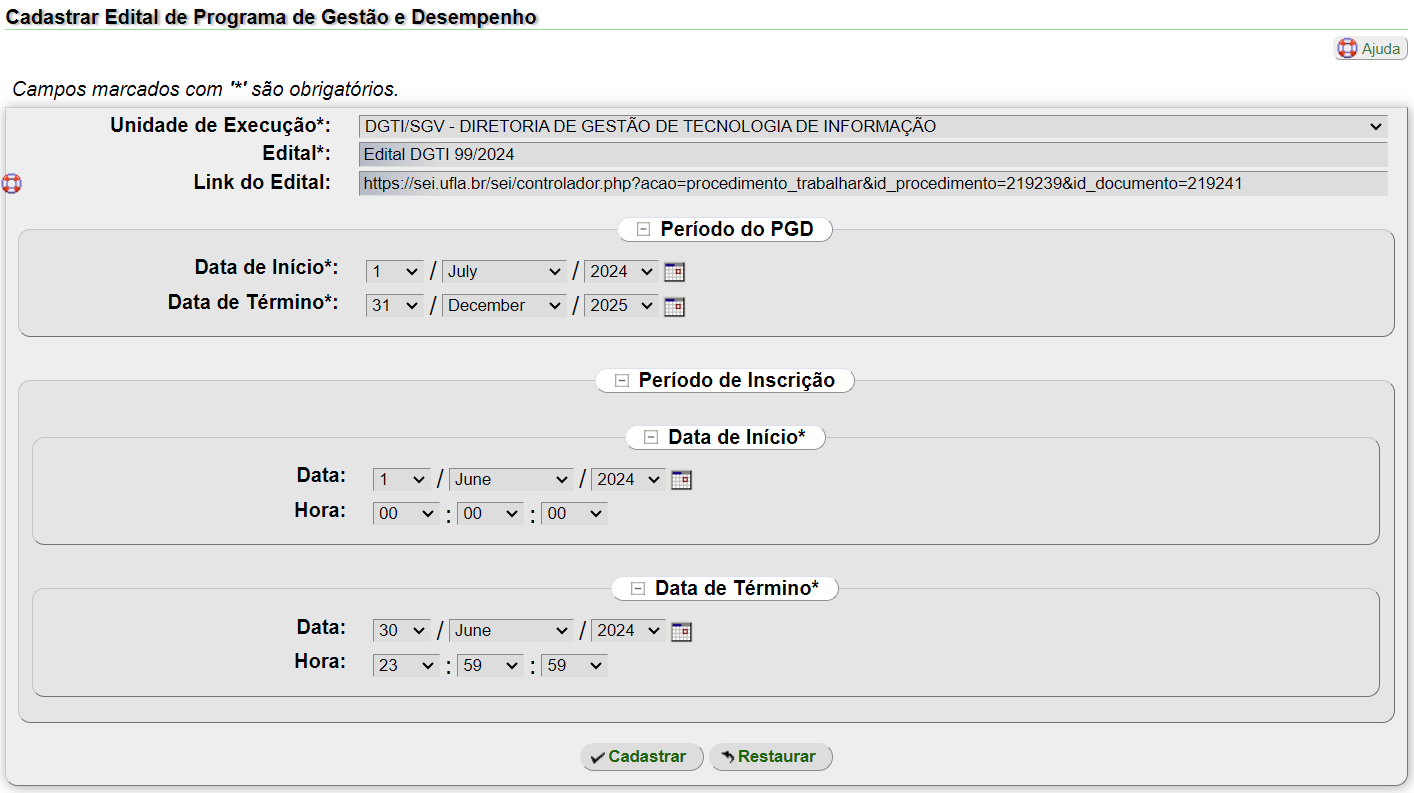Click the Período de Inscrição legend title

pyautogui.click(x=737, y=380)
